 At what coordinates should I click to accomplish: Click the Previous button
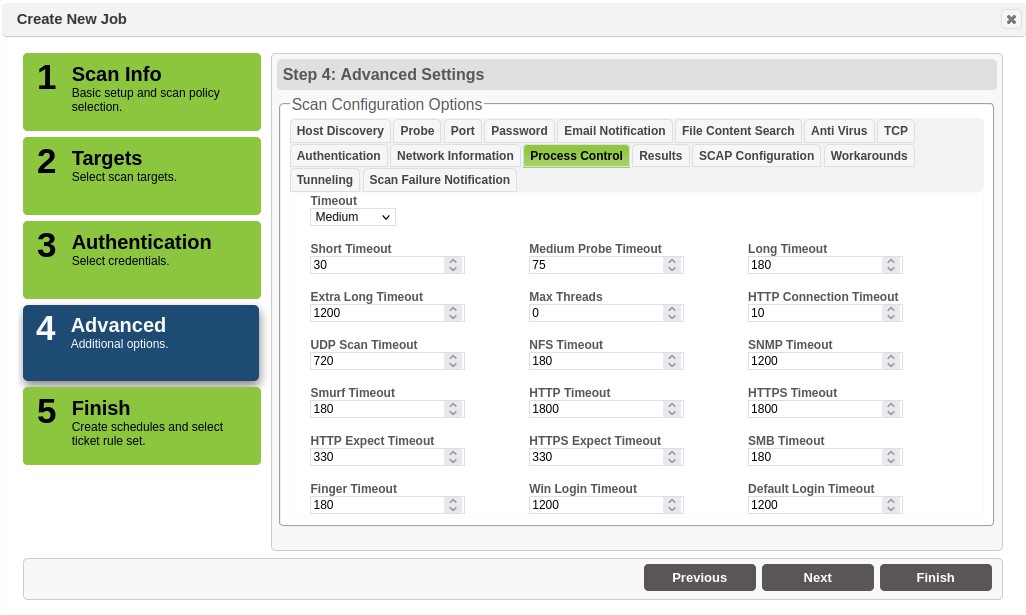pos(699,577)
